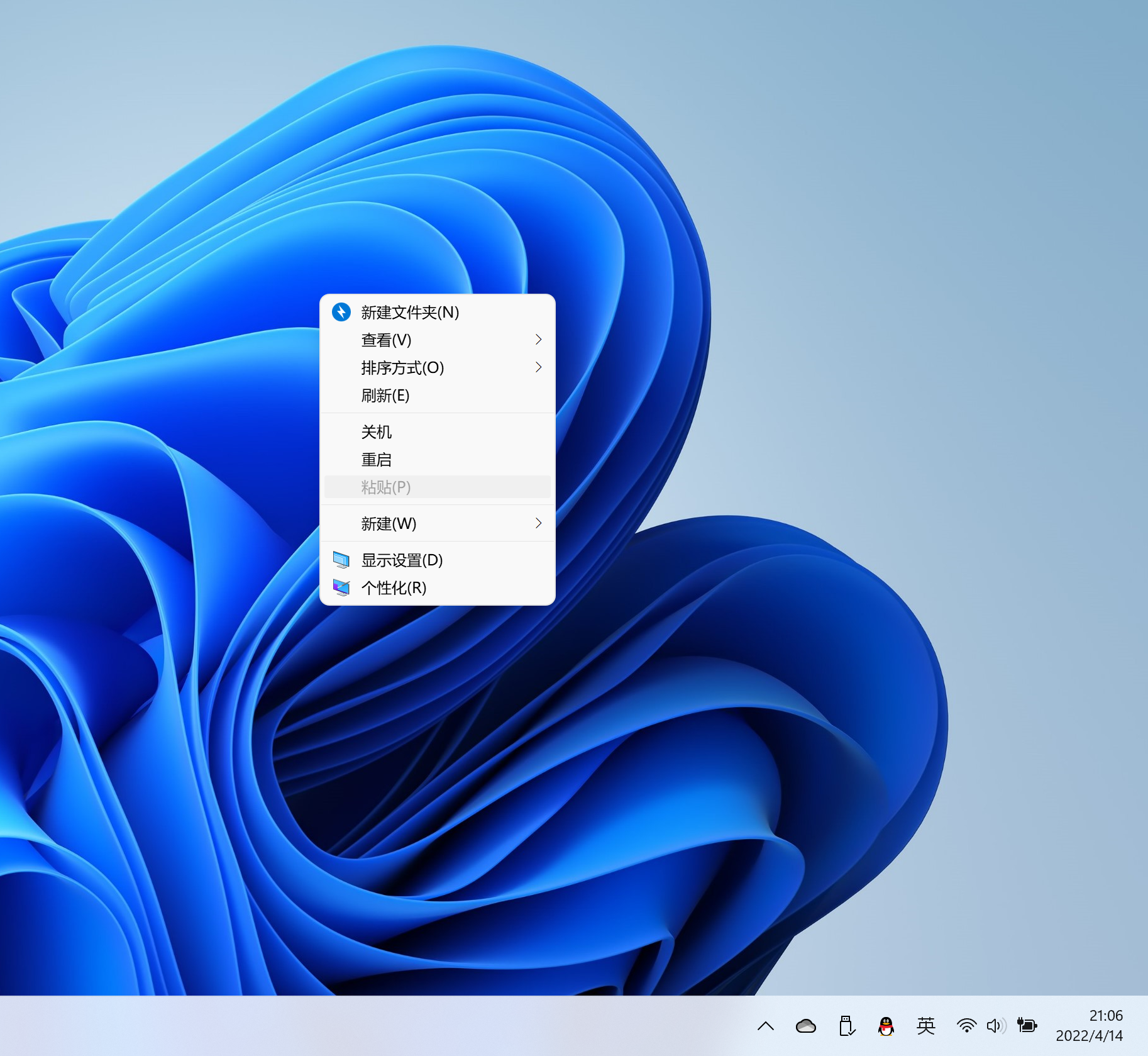Open the 新建(W) menu item
Viewport: 1148px width, 1056px height.
438,523
